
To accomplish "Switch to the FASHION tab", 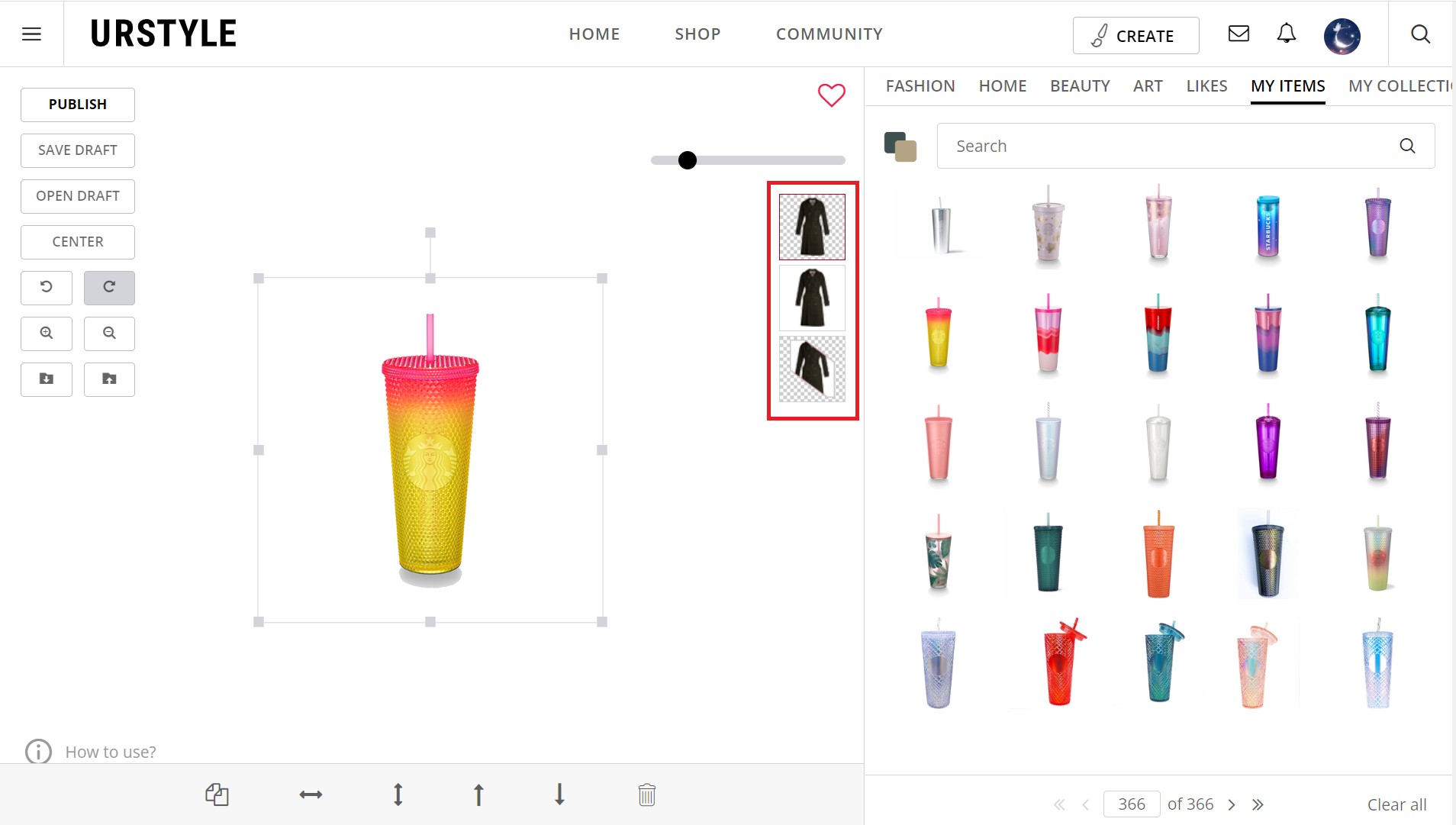I will click(x=920, y=86).
